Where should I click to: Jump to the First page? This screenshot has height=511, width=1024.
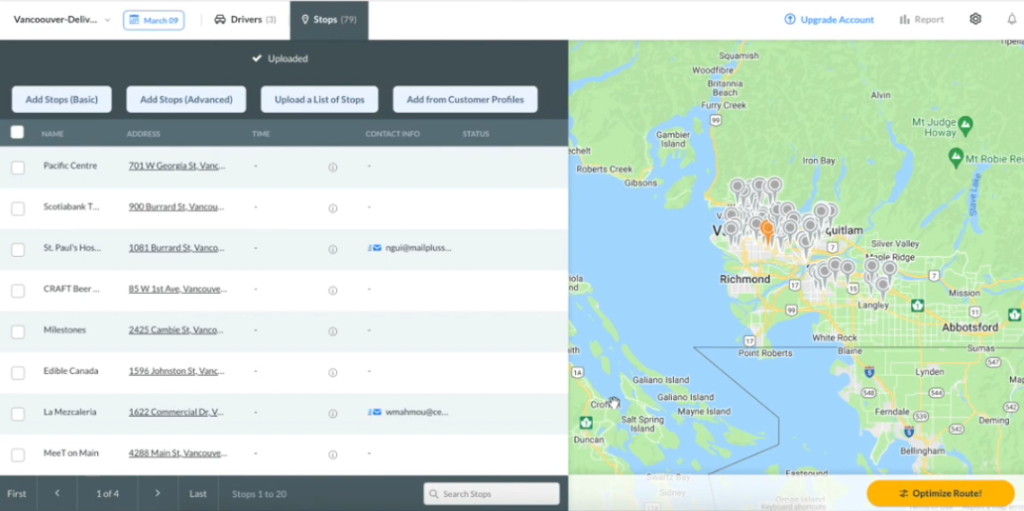click(x=17, y=493)
